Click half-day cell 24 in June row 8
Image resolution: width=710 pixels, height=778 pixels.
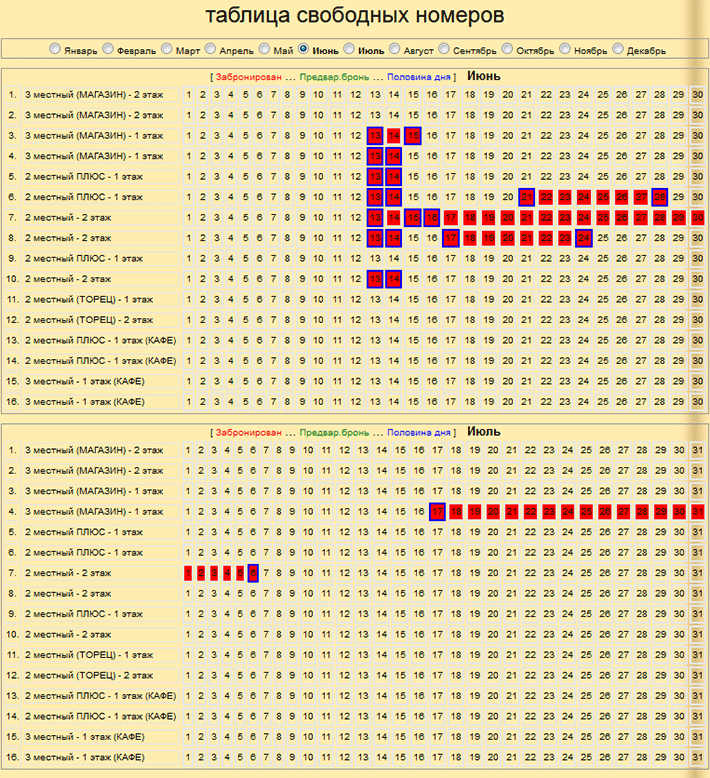[584, 238]
